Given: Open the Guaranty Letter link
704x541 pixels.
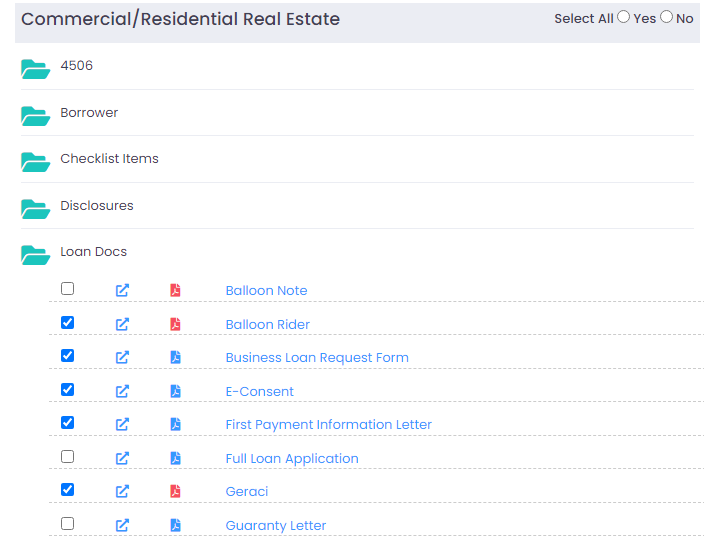Looking at the screenshot, I should coord(276,525).
